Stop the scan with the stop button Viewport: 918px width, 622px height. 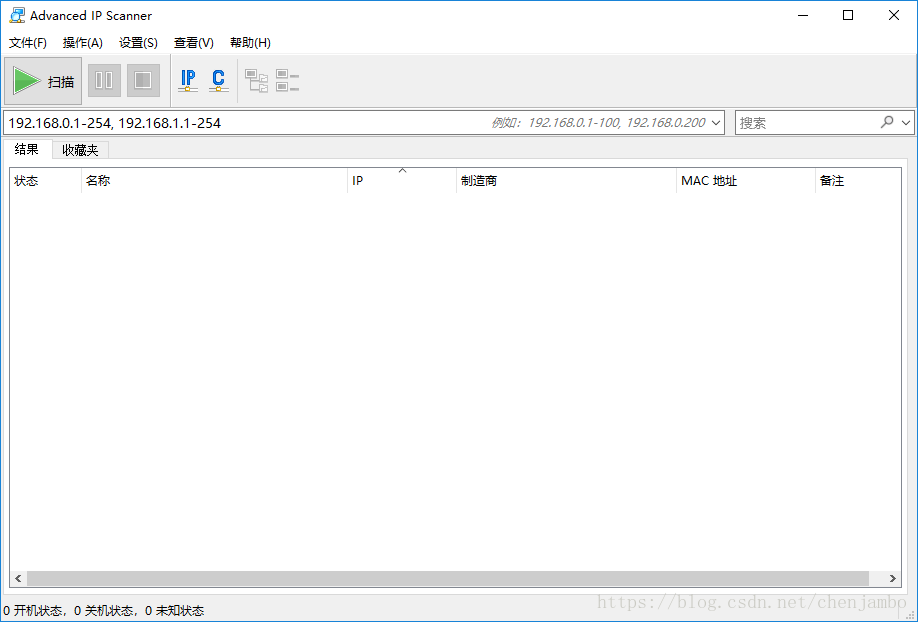tap(143, 80)
